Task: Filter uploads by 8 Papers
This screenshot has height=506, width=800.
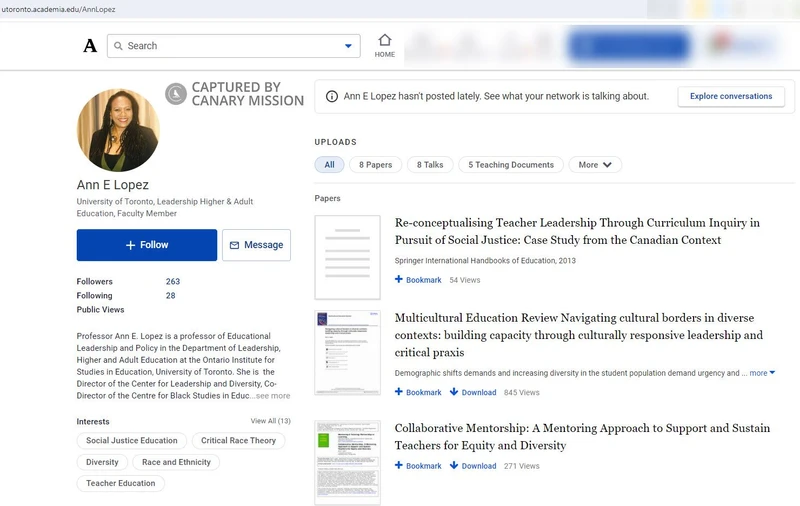Action: point(376,165)
